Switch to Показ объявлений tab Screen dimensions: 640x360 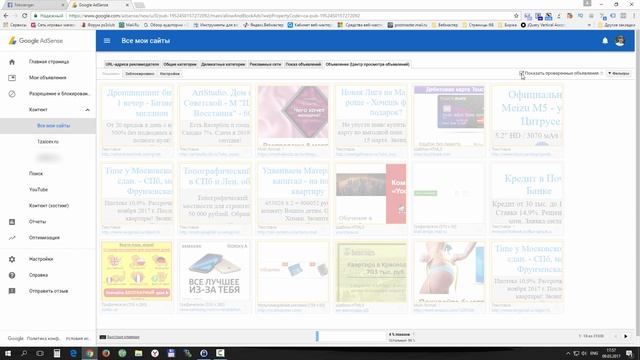[x=303, y=64]
